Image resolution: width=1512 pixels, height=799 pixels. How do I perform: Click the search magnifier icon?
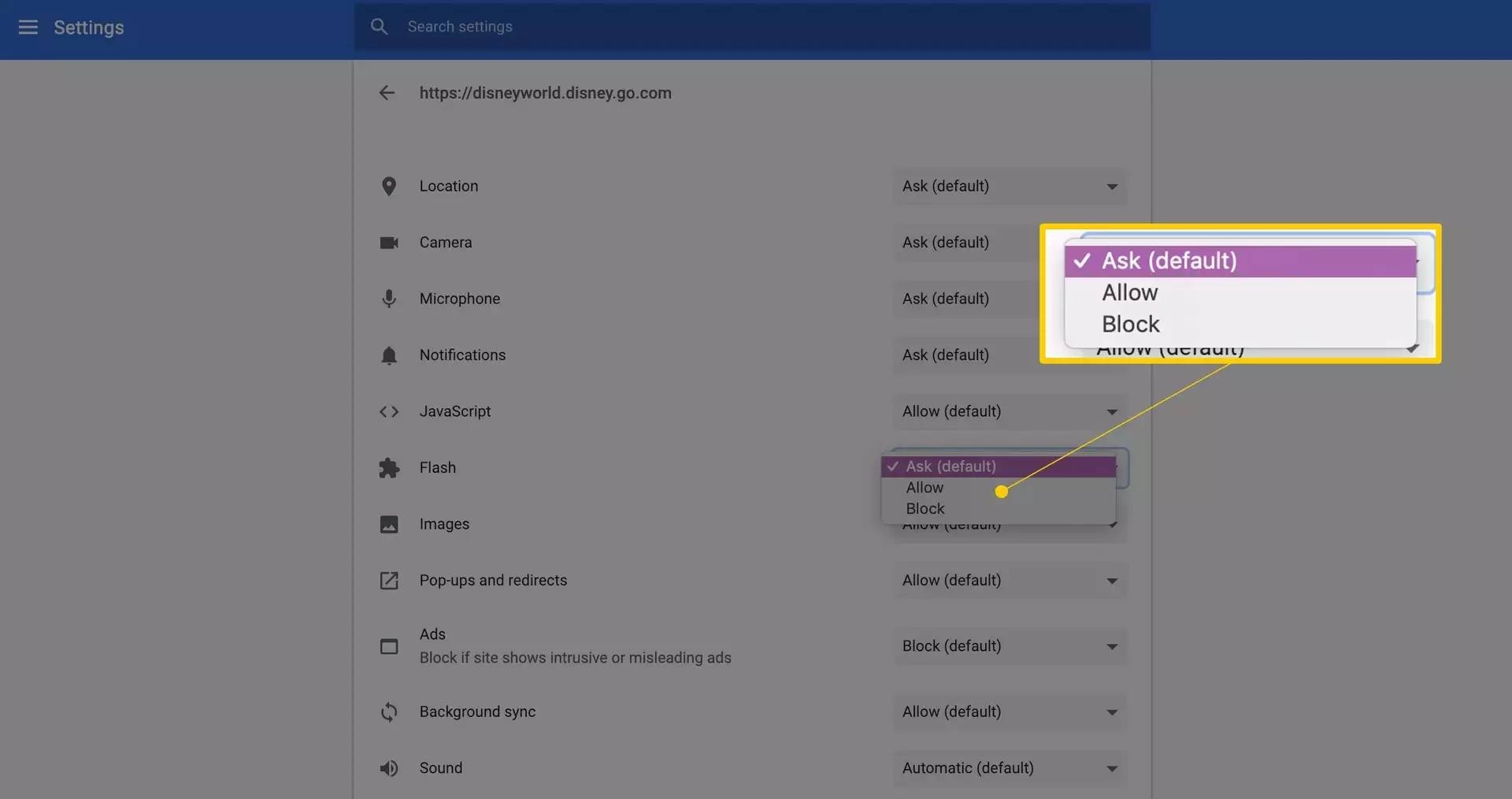(379, 27)
